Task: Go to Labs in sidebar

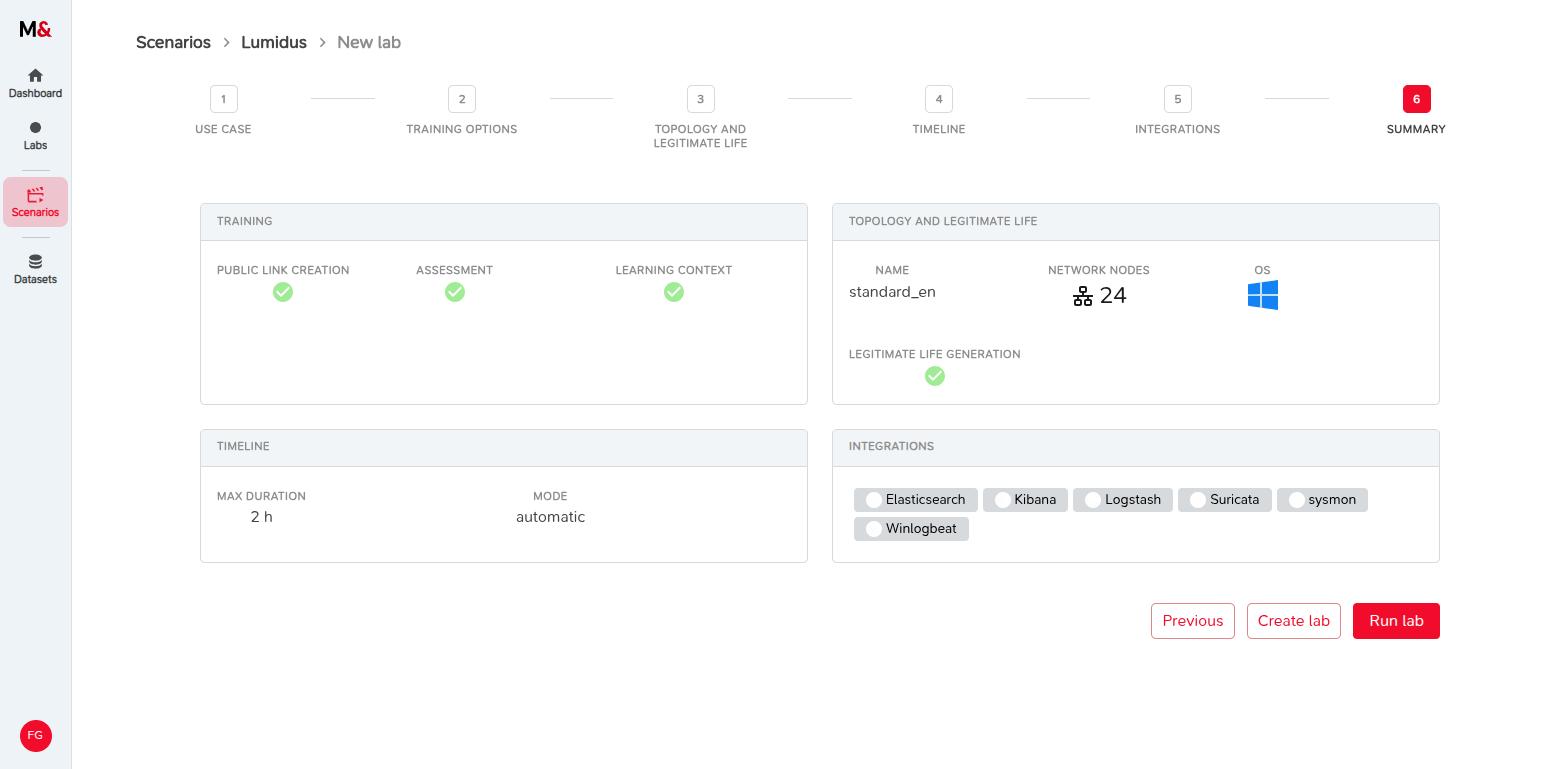Action: tap(35, 135)
